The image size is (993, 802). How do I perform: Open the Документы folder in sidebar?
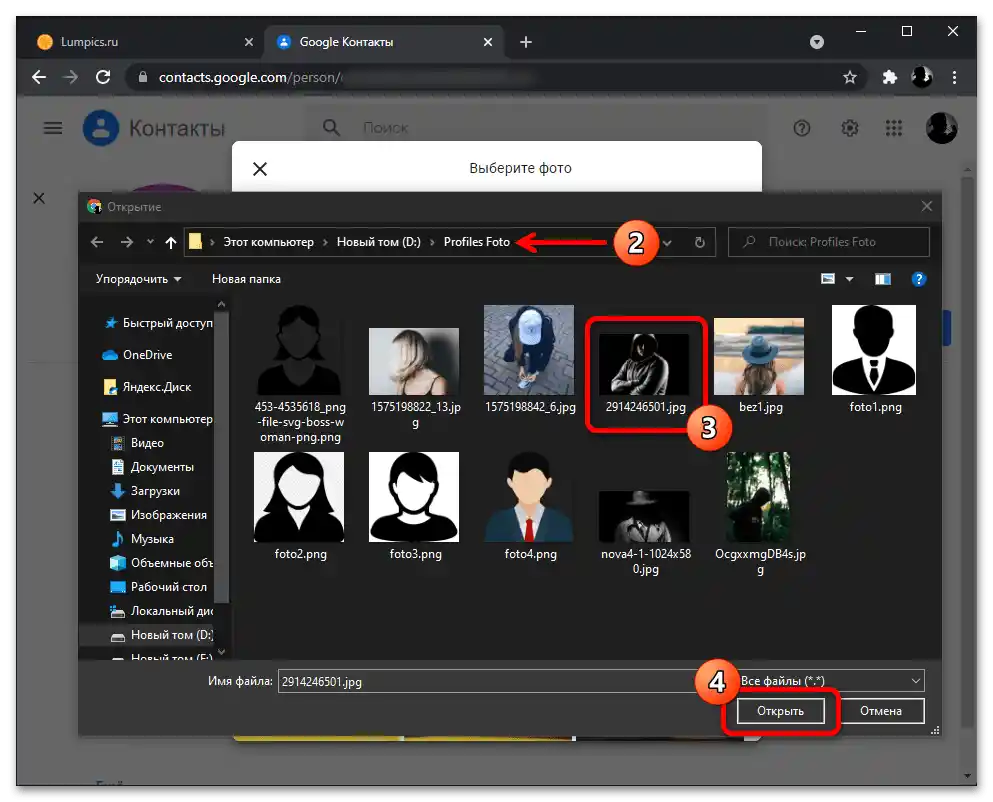(x=153, y=467)
